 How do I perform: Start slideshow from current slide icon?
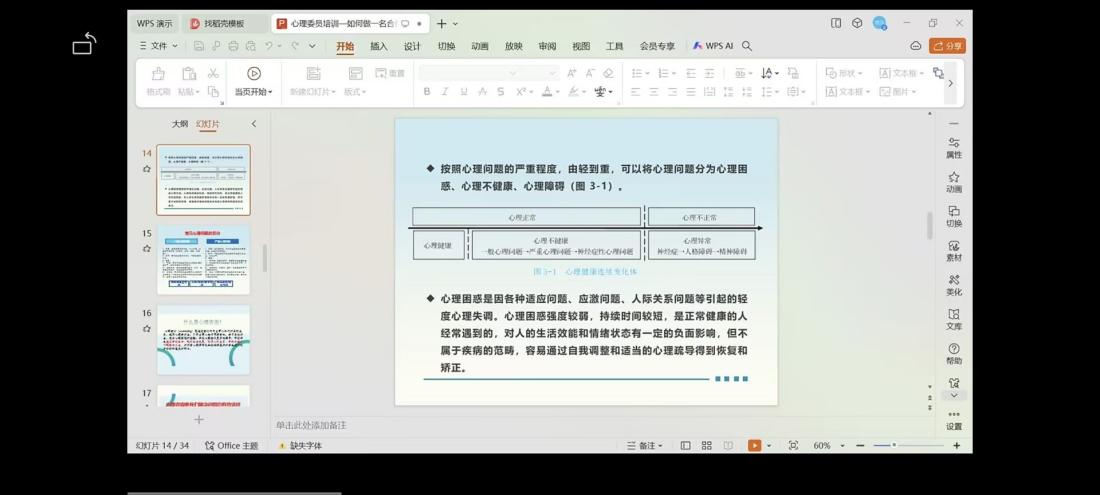pyautogui.click(x=254, y=74)
